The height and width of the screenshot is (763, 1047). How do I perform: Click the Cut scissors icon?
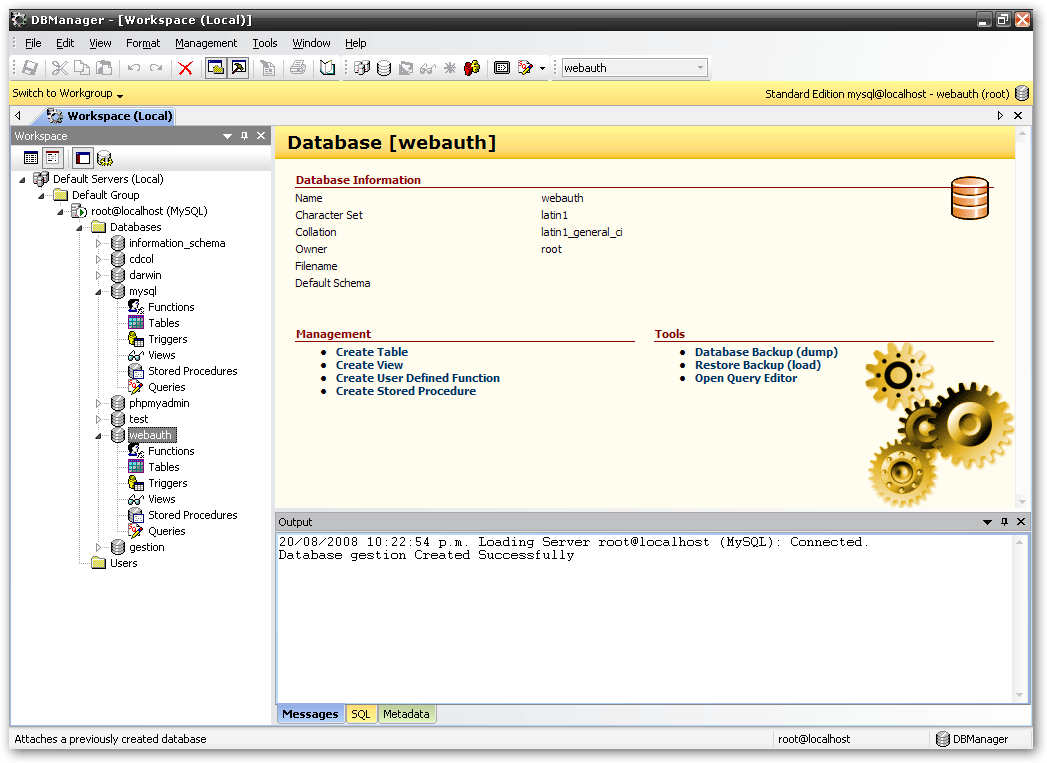[60, 67]
